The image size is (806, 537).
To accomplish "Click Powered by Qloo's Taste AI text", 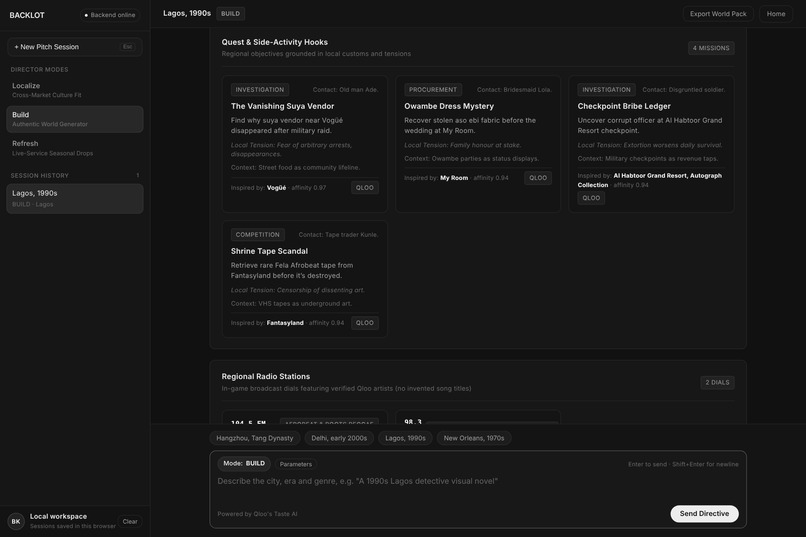I will 257,514.
